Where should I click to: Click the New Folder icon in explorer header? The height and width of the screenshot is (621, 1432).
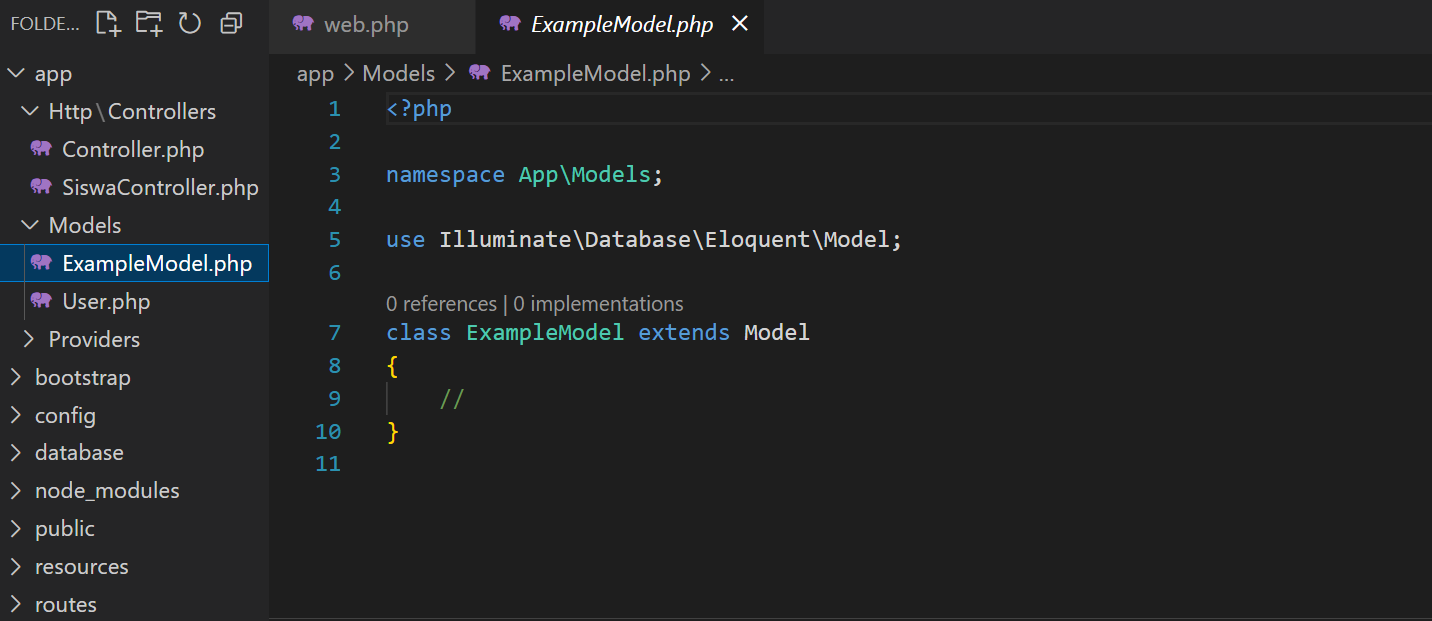[x=149, y=23]
